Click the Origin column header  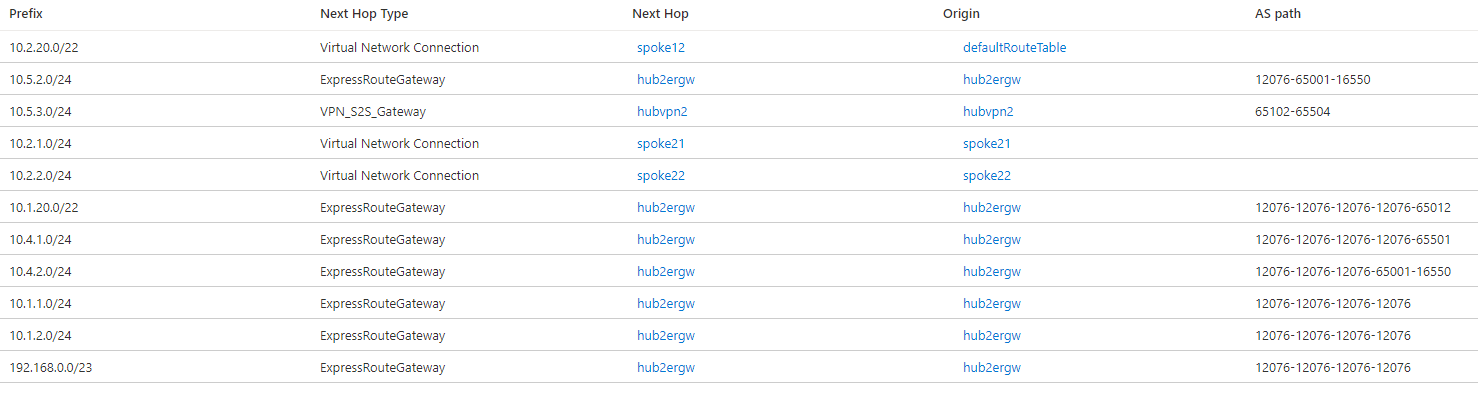click(x=961, y=14)
